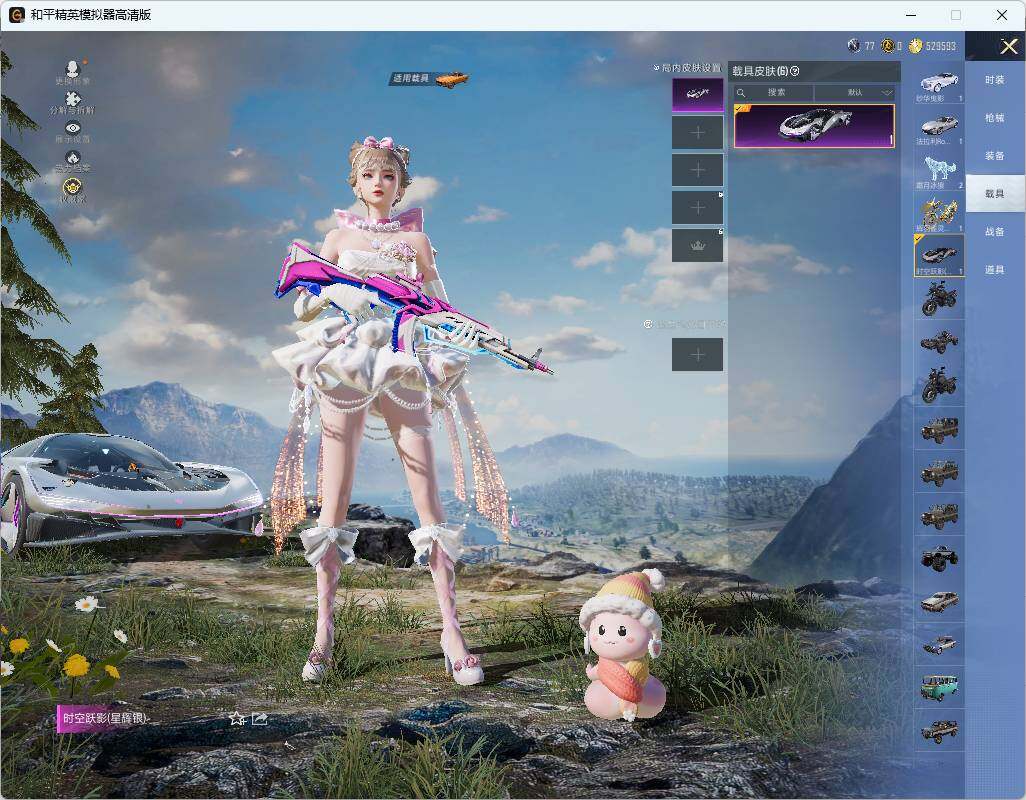Toggle the 展示设置 eye icon
Screen dimensions: 1026x800
[73, 128]
